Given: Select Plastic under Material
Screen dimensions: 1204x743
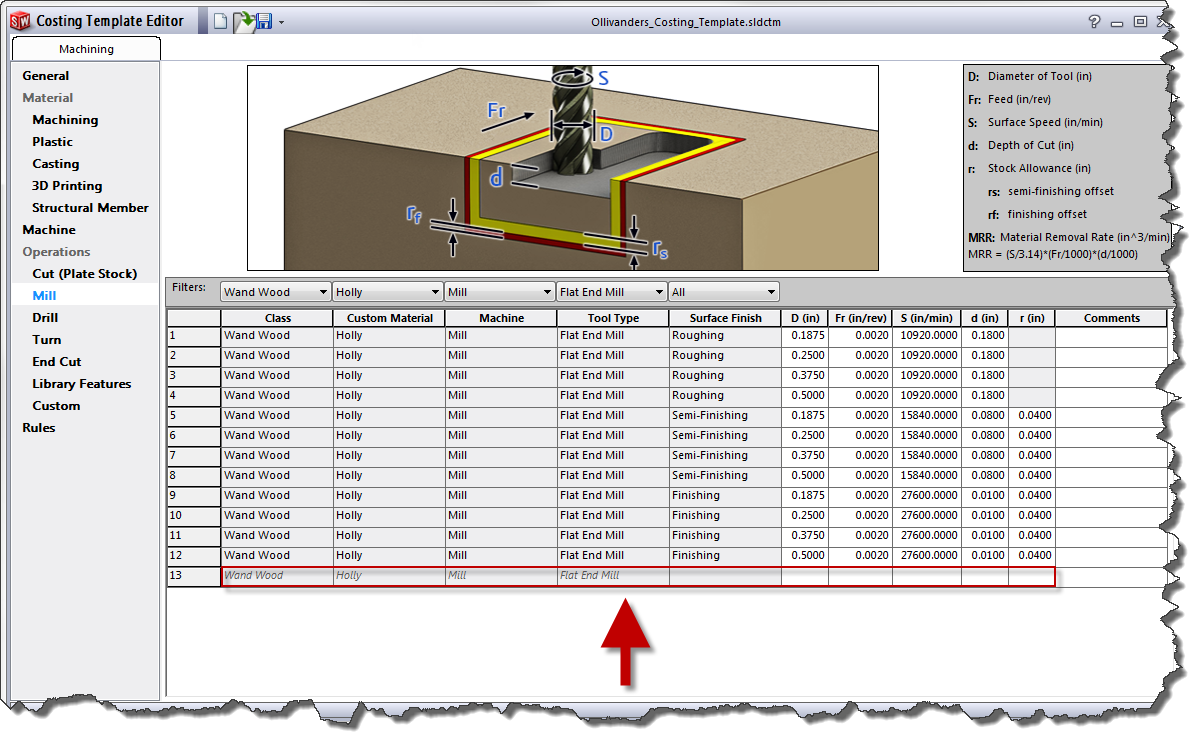Looking at the screenshot, I should tap(52, 142).
